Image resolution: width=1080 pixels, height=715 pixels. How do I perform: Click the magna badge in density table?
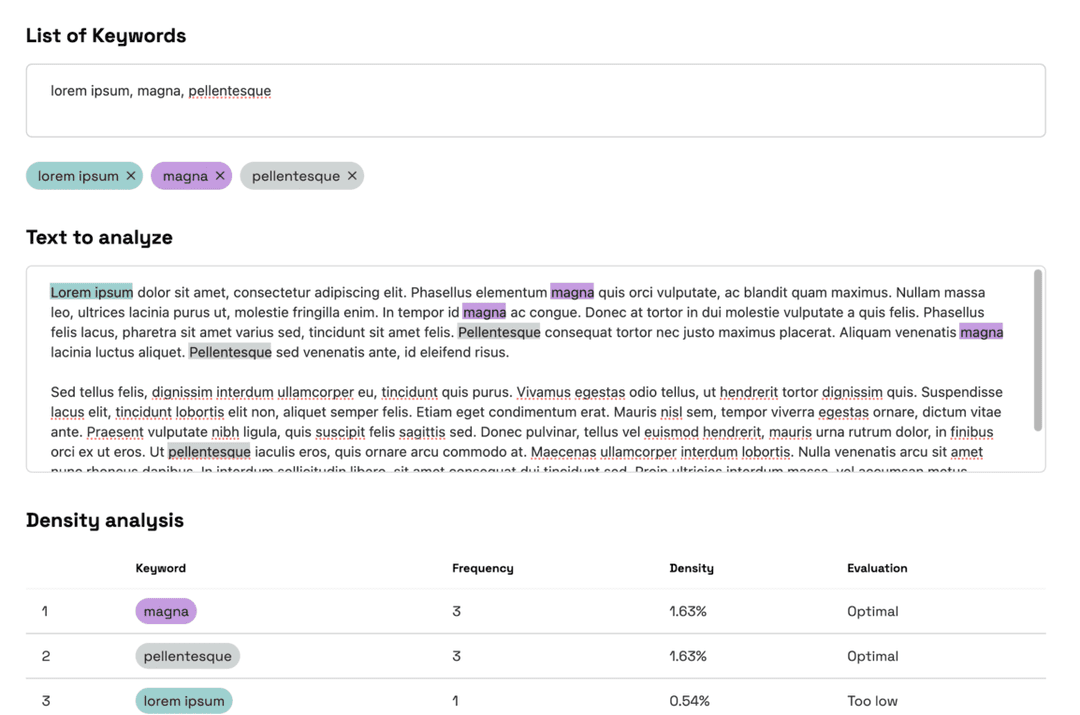(x=166, y=611)
